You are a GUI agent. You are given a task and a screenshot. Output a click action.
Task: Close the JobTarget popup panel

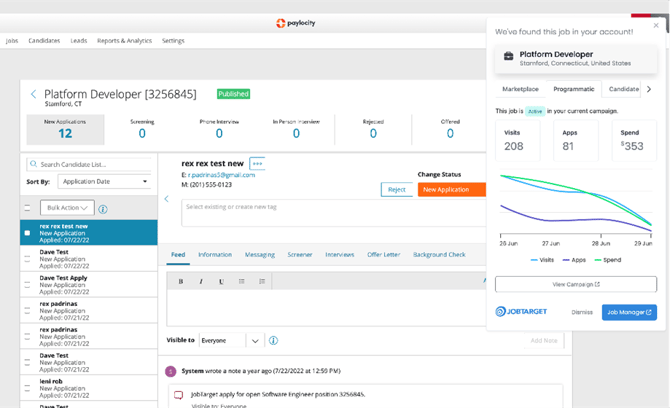pyautogui.click(x=656, y=26)
